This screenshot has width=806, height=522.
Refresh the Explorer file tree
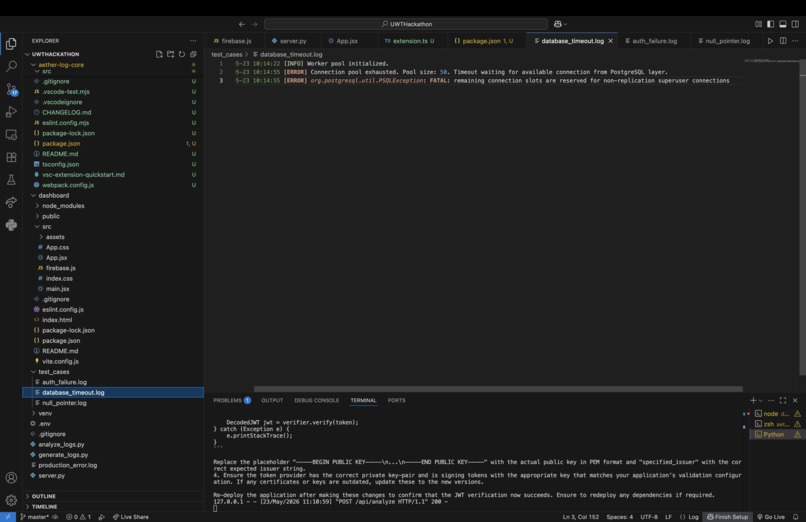(x=181, y=54)
